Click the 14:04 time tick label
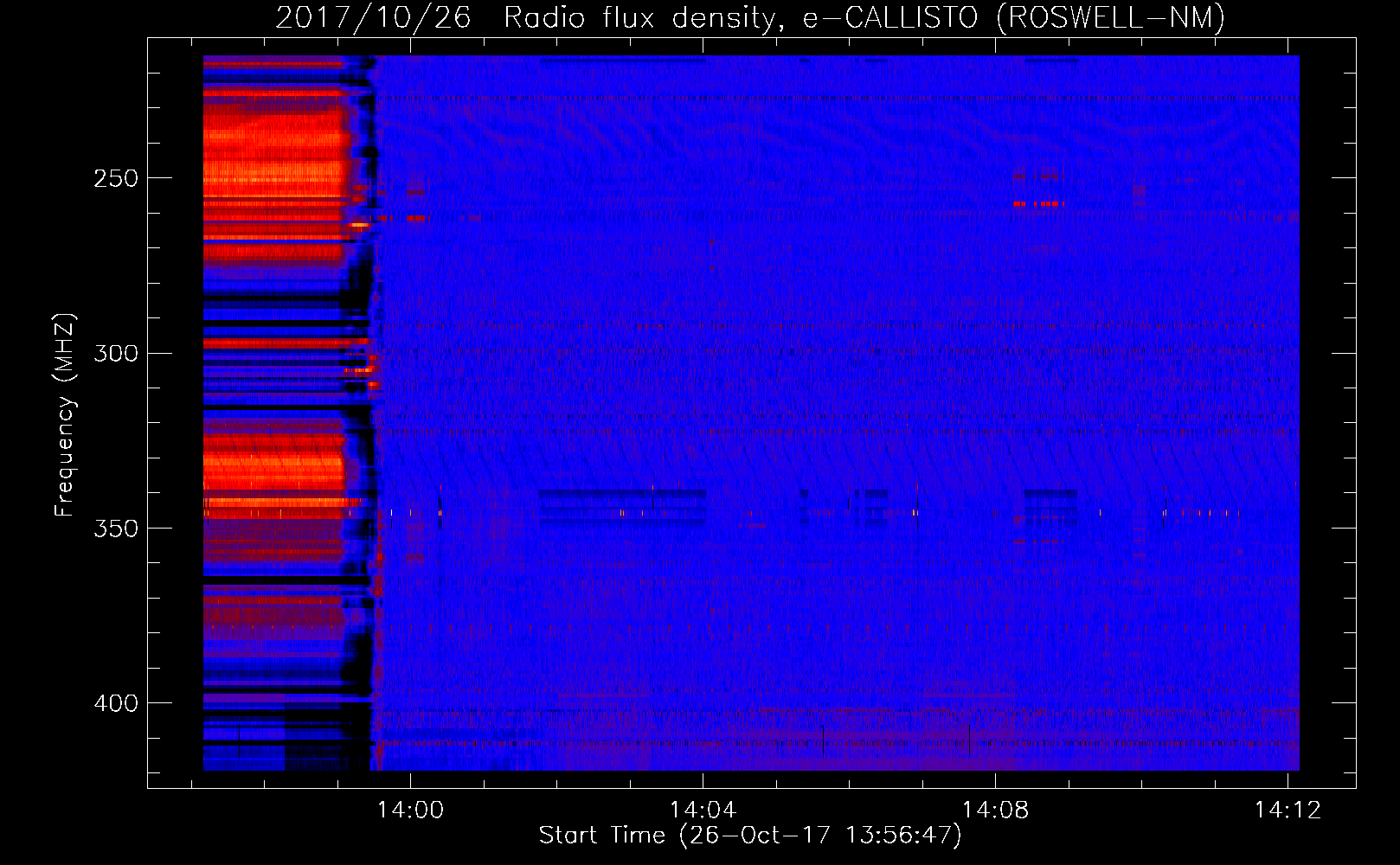Viewport: 1400px width, 865px height. click(x=703, y=810)
